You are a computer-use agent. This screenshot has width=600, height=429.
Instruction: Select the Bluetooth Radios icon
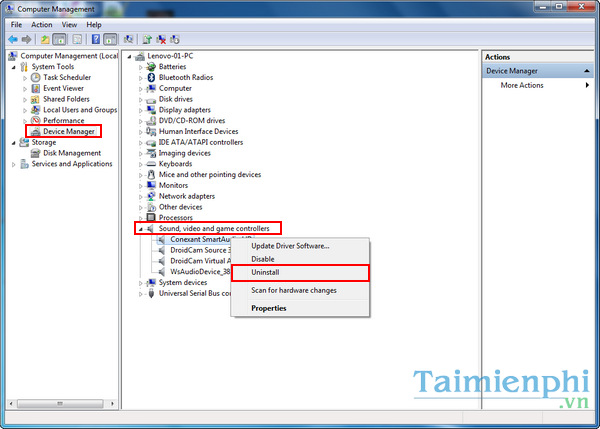[152, 78]
